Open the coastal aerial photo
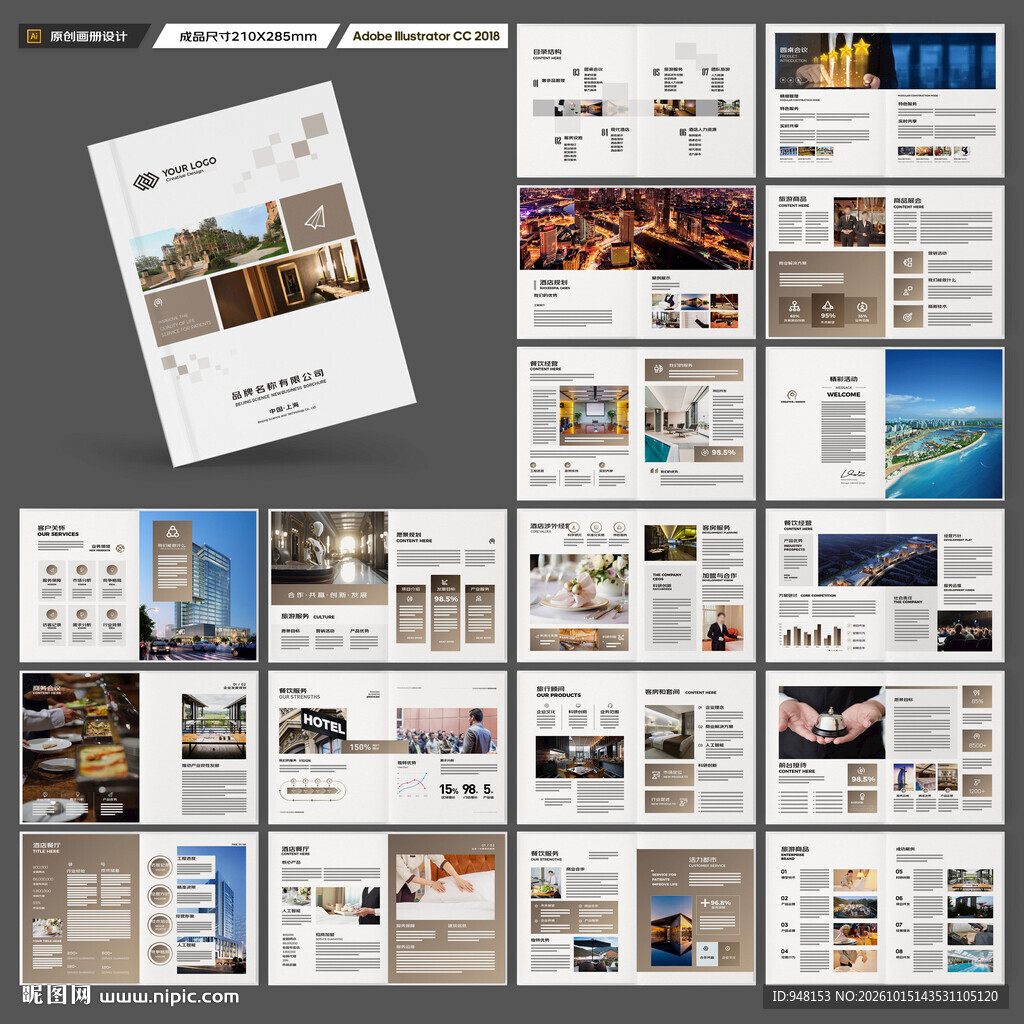This screenshot has height=1024, width=1024. pyautogui.click(x=944, y=423)
